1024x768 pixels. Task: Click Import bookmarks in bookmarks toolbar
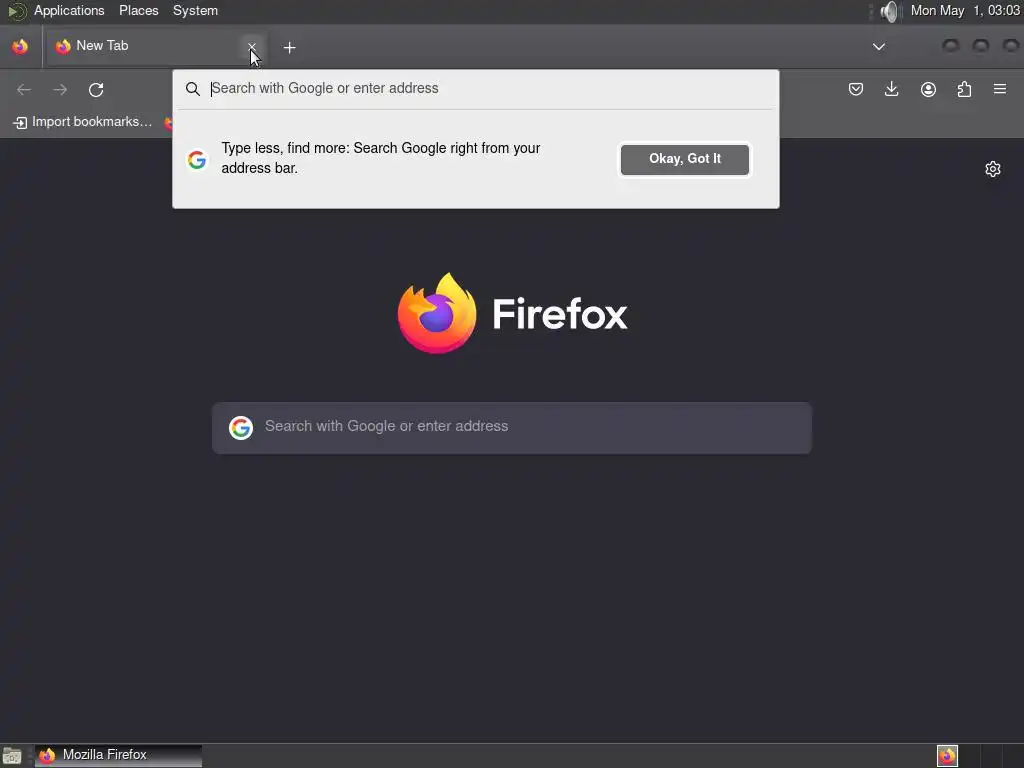click(x=83, y=122)
